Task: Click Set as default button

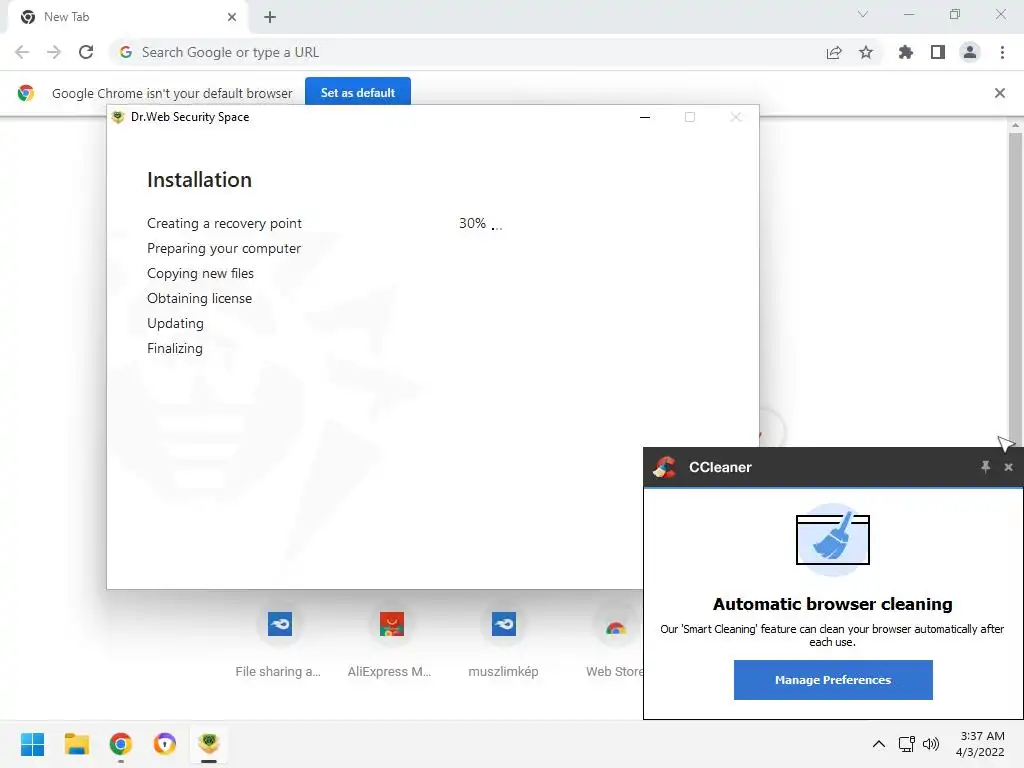Action: [358, 93]
